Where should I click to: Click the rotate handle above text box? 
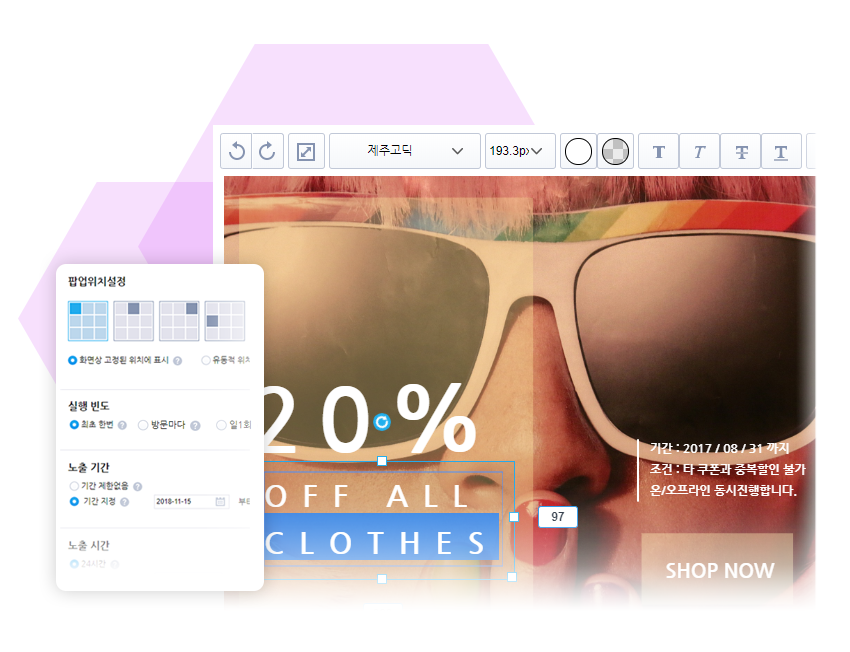381,422
